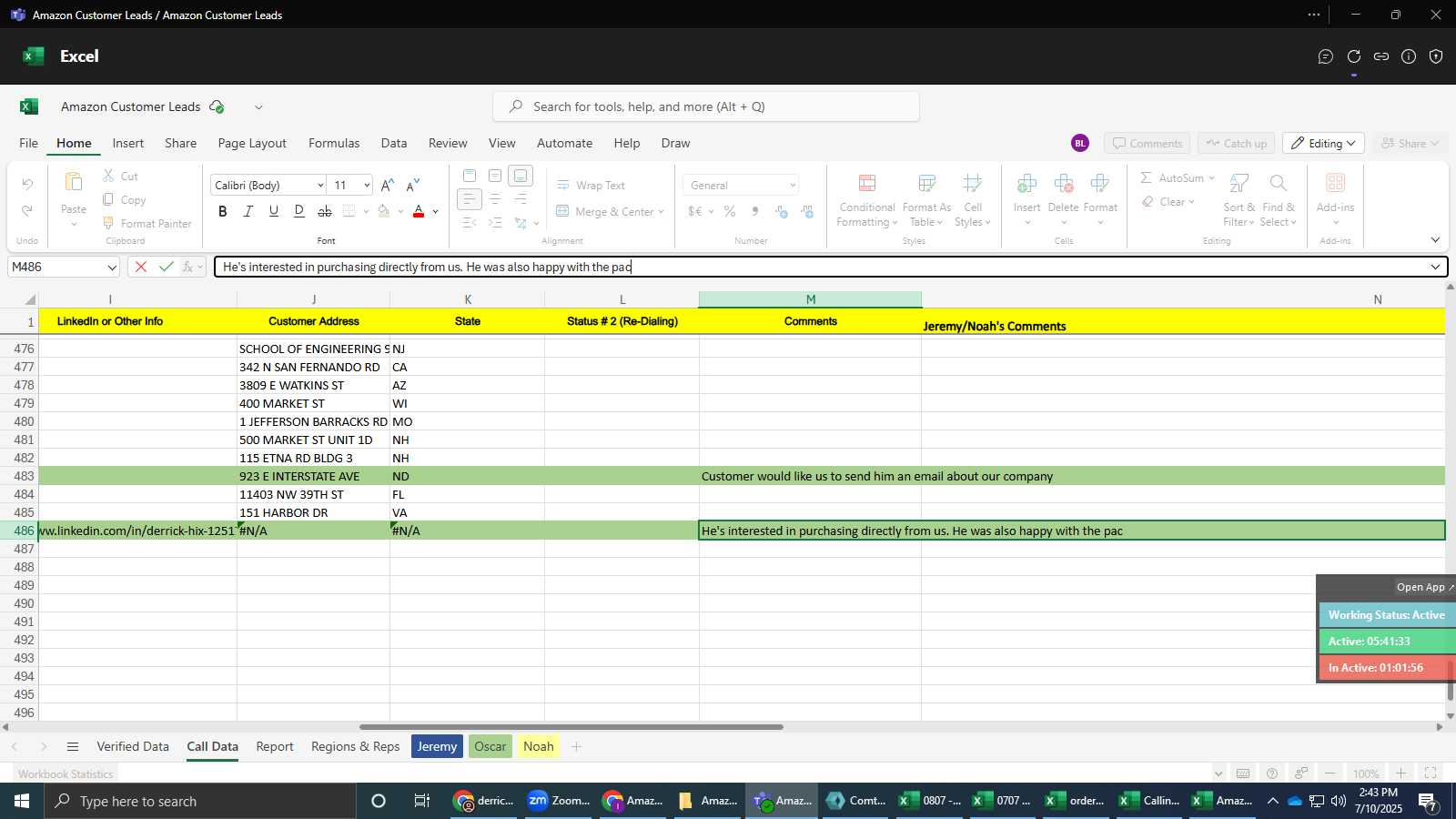Viewport: 1456px width, 819px height.
Task: Click the Redo arrow
Action: pos(27,210)
